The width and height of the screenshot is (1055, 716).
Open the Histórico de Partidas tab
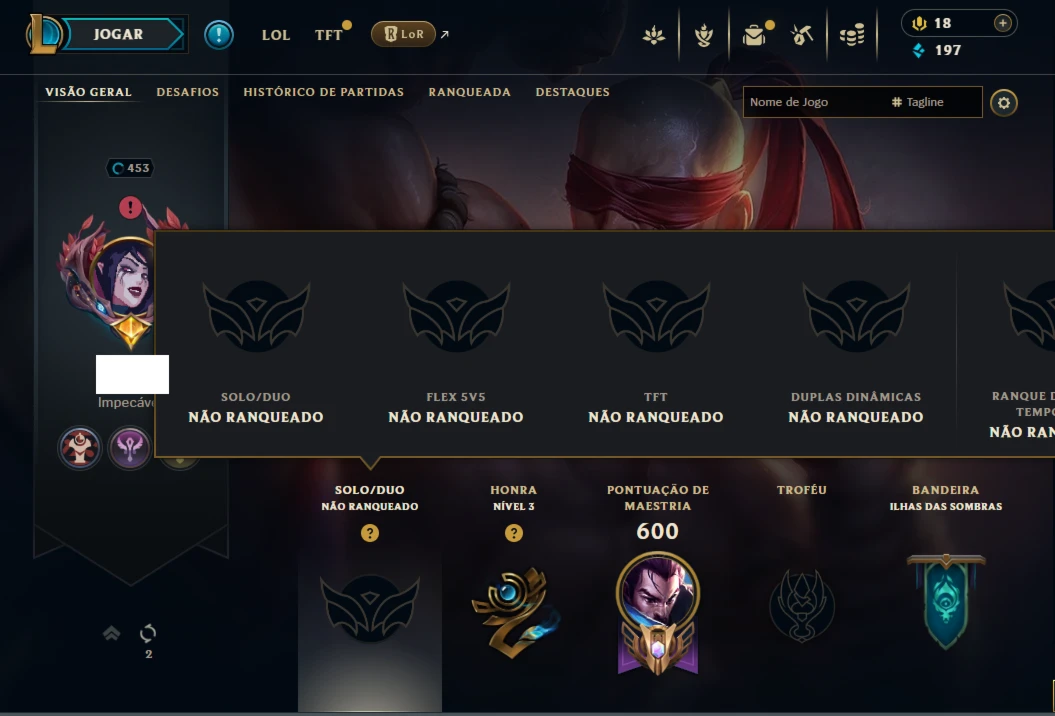[324, 92]
